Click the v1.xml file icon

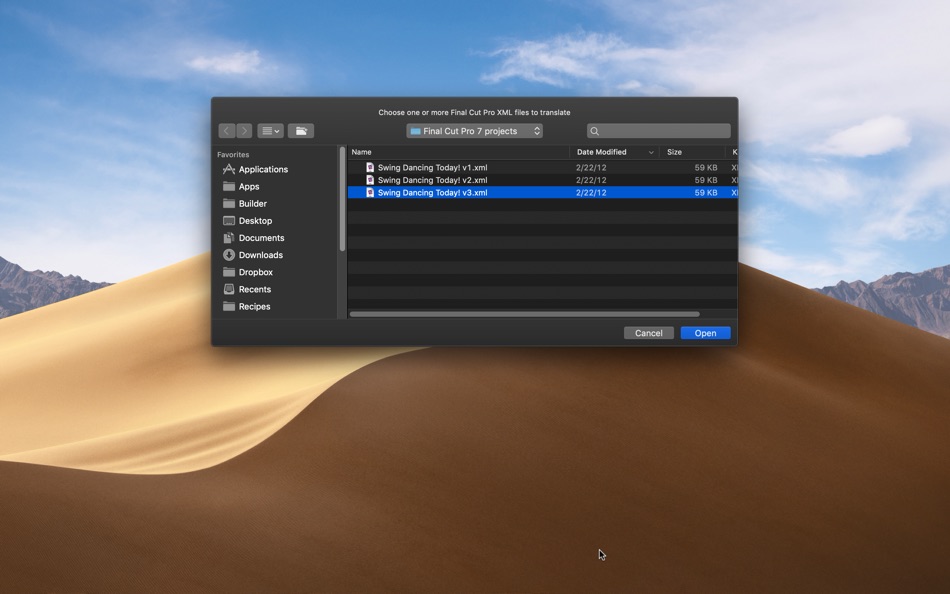pyautogui.click(x=370, y=167)
